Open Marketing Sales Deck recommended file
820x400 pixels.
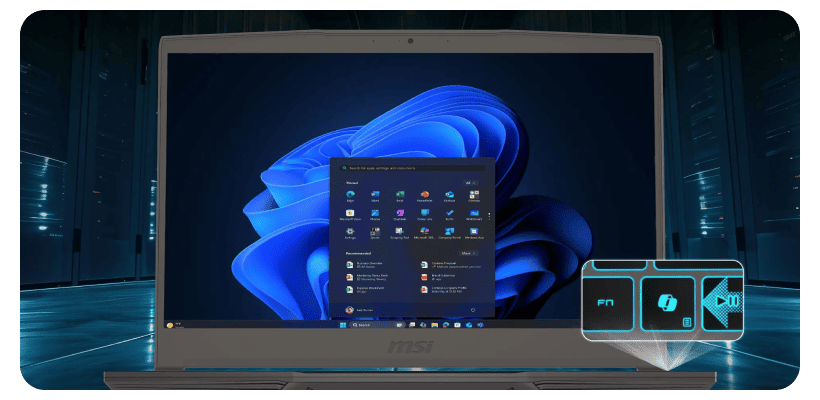(x=367, y=277)
